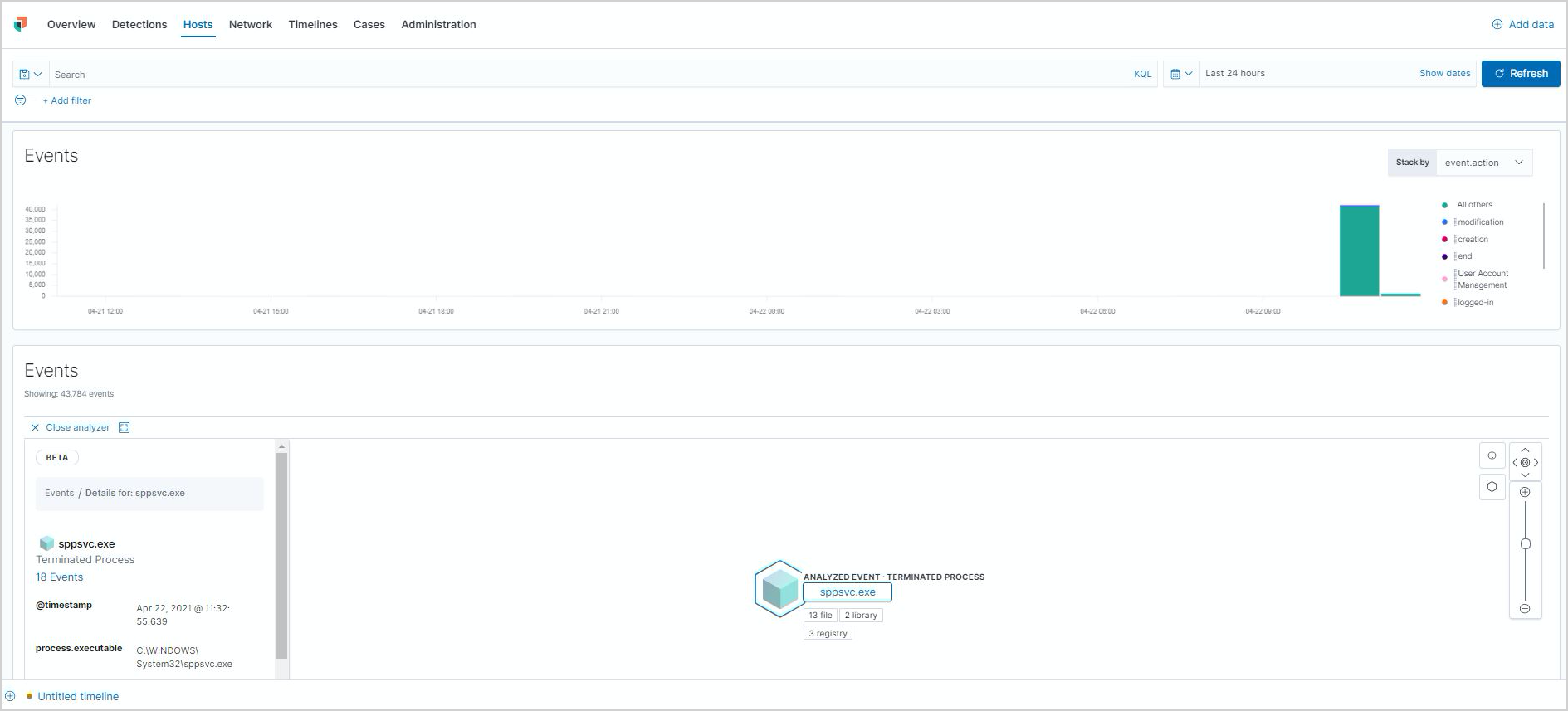Click the 18 Events link

pyautogui.click(x=59, y=577)
